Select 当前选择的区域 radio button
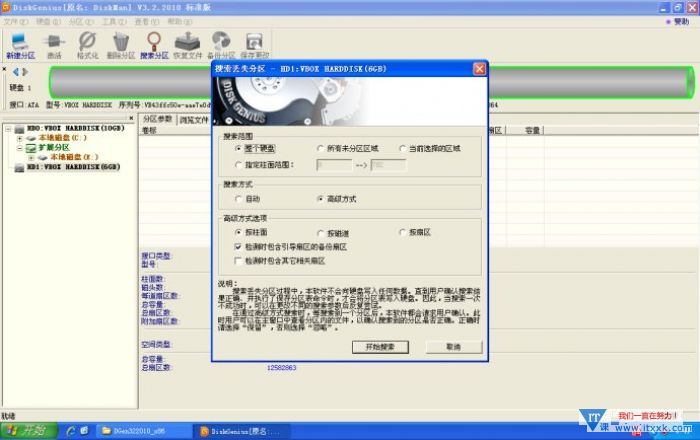This screenshot has height=440, width=700. (x=402, y=149)
